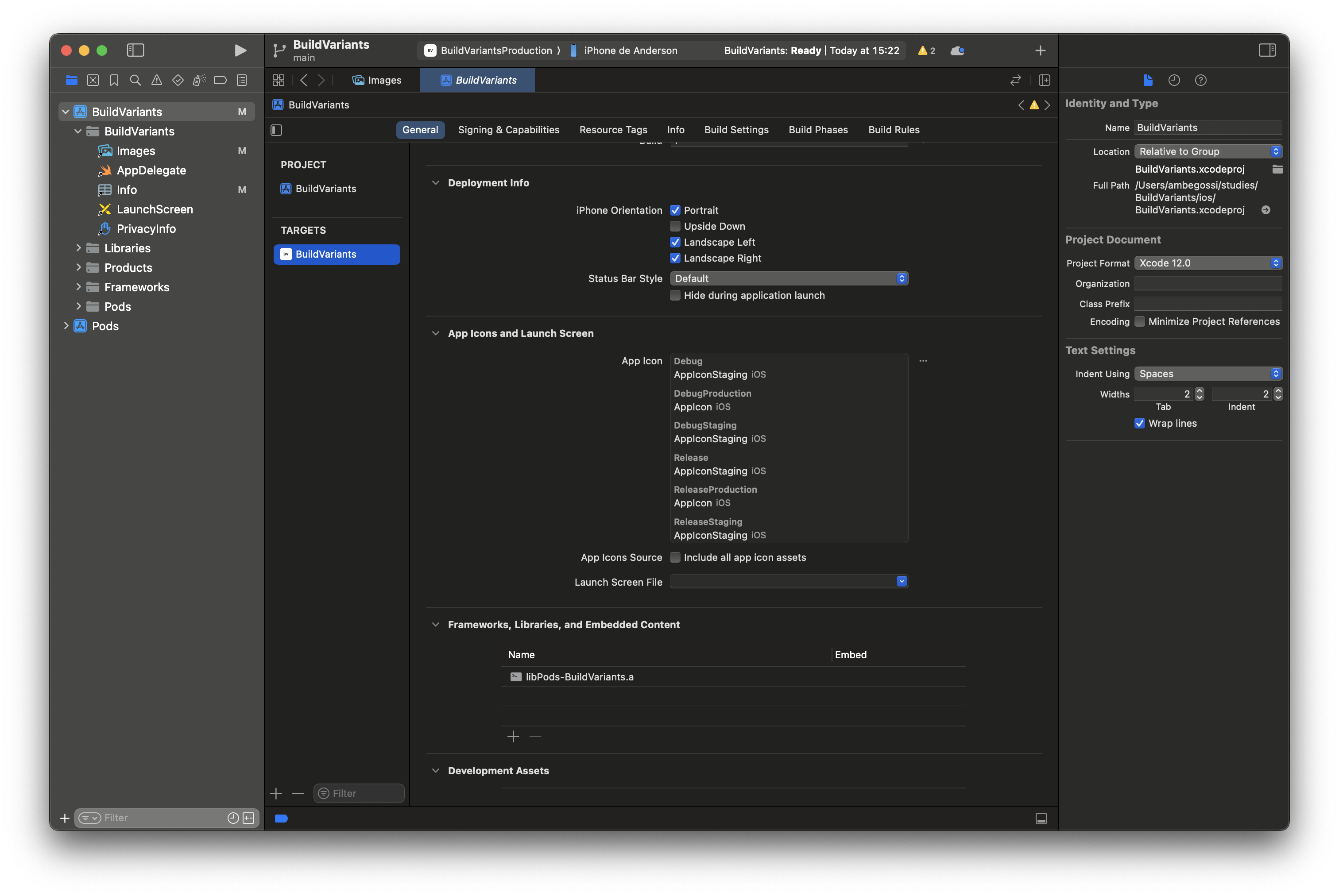The image size is (1339, 896).
Task: Open Project Format dropdown
Action: point(1208,263)
